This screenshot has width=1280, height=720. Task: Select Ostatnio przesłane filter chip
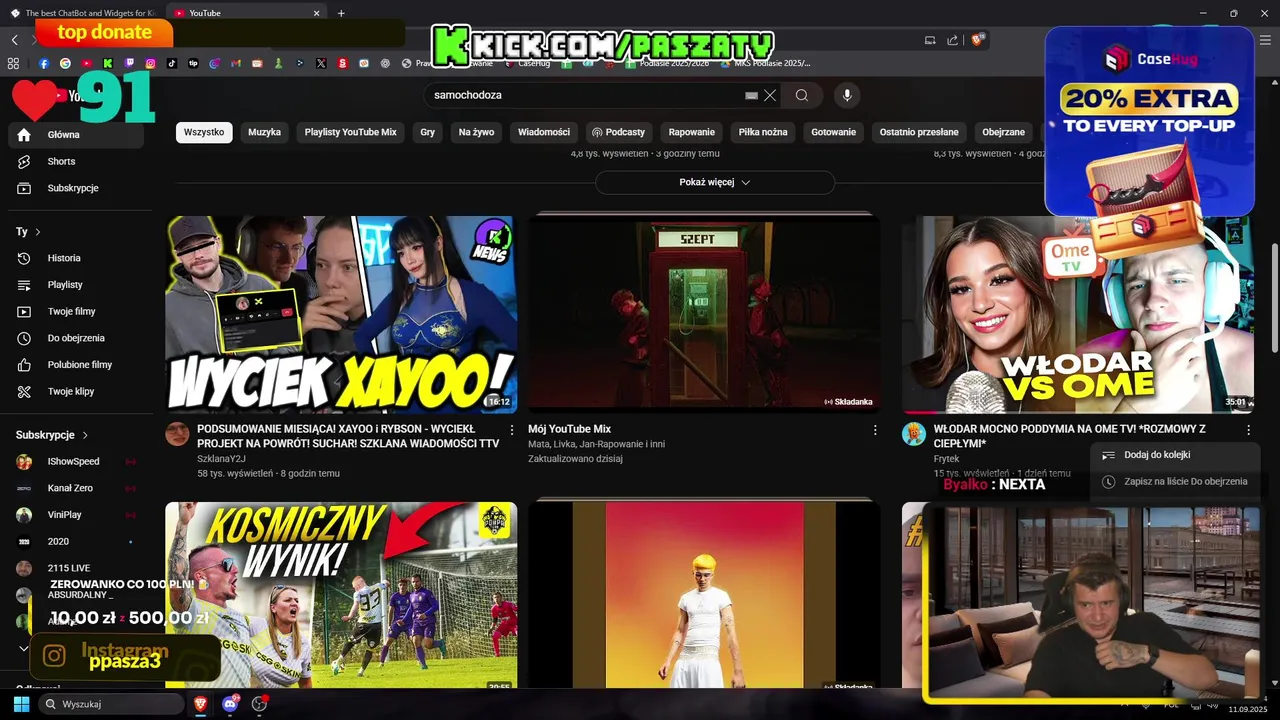click(x=919, y=132)
